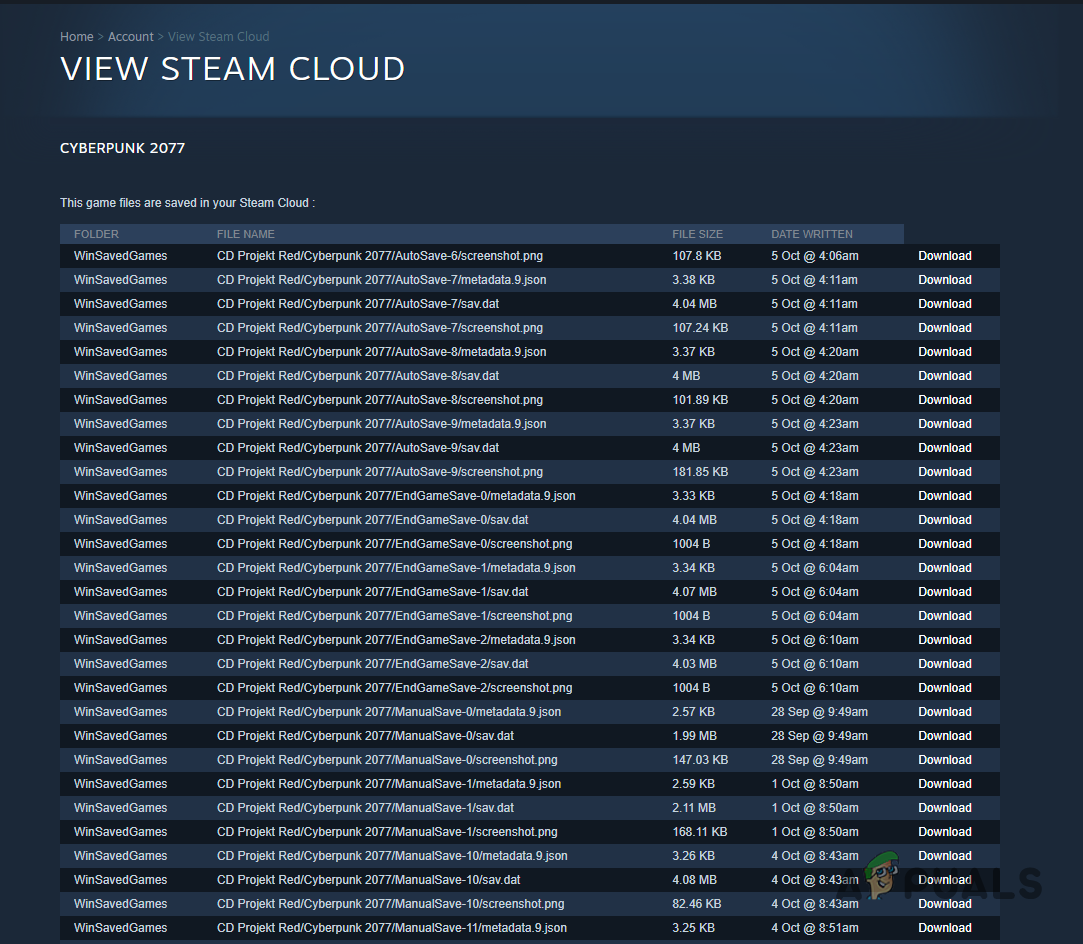
Task: Download EndGameSave-2/metadata.9.json
Action: [943, 639]
